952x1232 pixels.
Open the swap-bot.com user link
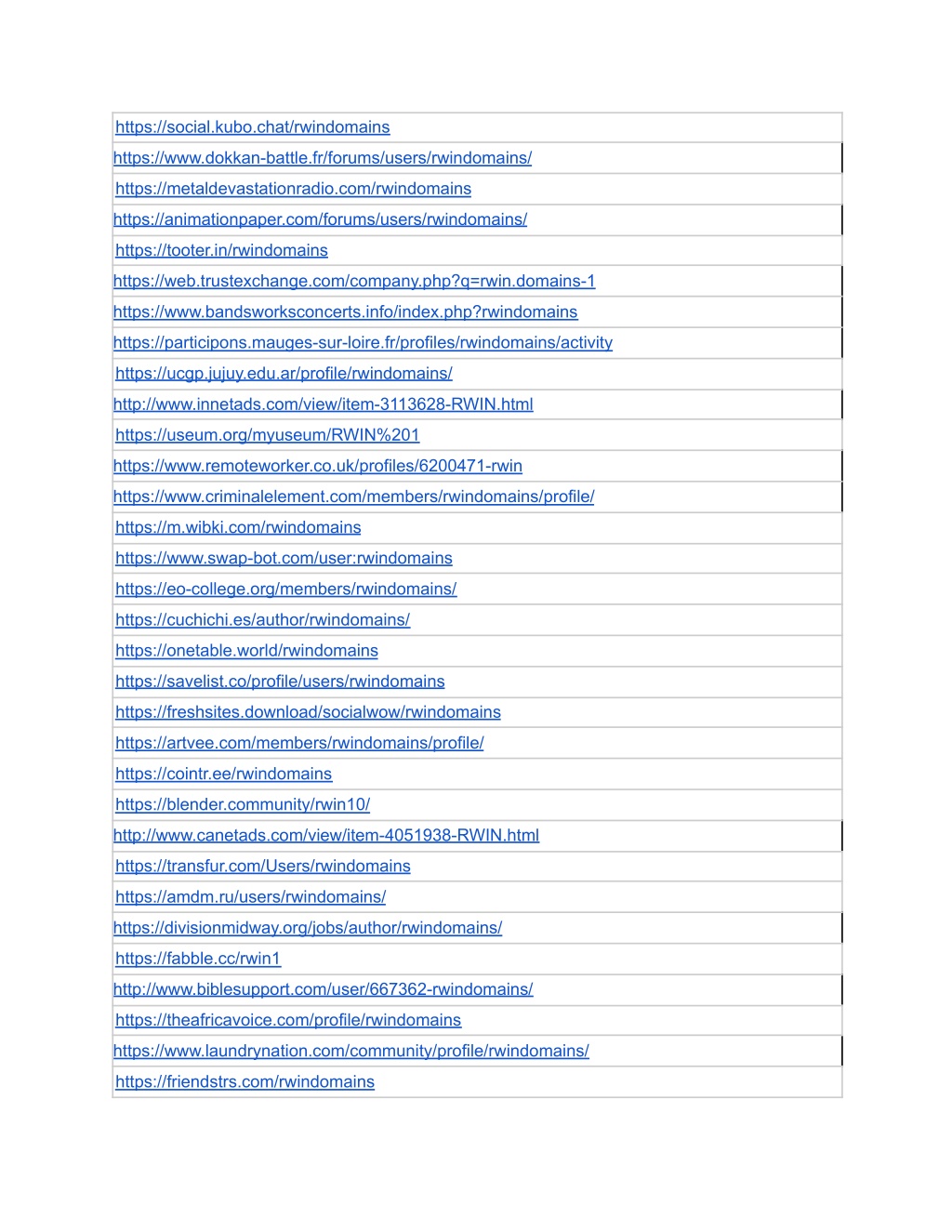[x=284, y=558]
